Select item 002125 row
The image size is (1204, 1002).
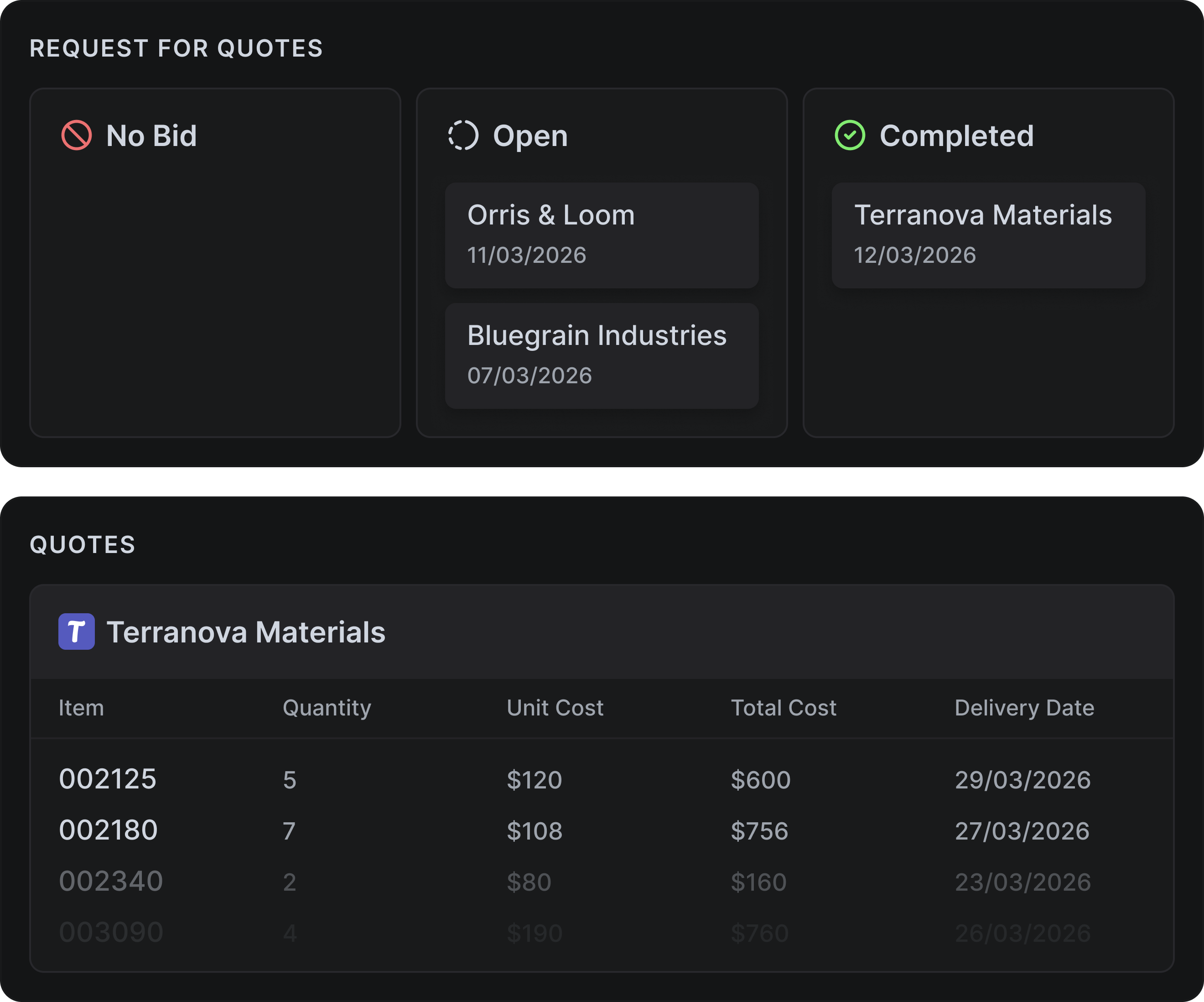tap(108, 779)
